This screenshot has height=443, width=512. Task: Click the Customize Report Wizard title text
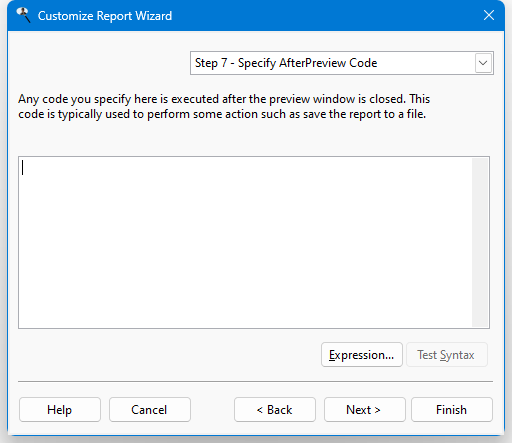(x=105, y=16)
